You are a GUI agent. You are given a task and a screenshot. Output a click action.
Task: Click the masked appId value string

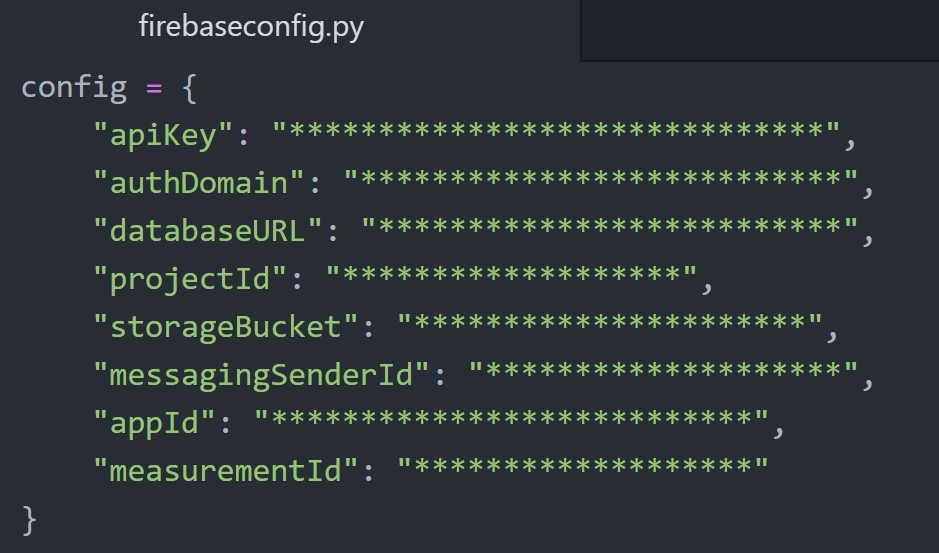pyautogui.click(x=510, y=420)
